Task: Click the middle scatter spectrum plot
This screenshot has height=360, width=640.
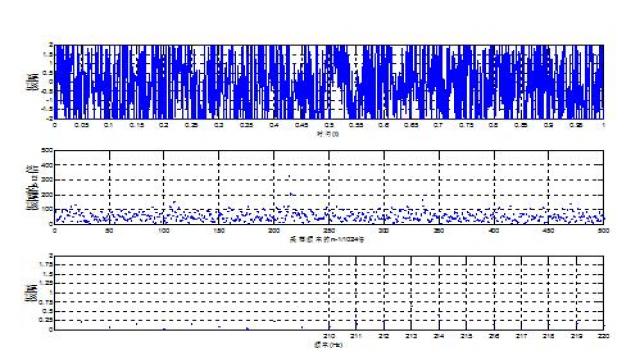Action: [x=329, y=187]
